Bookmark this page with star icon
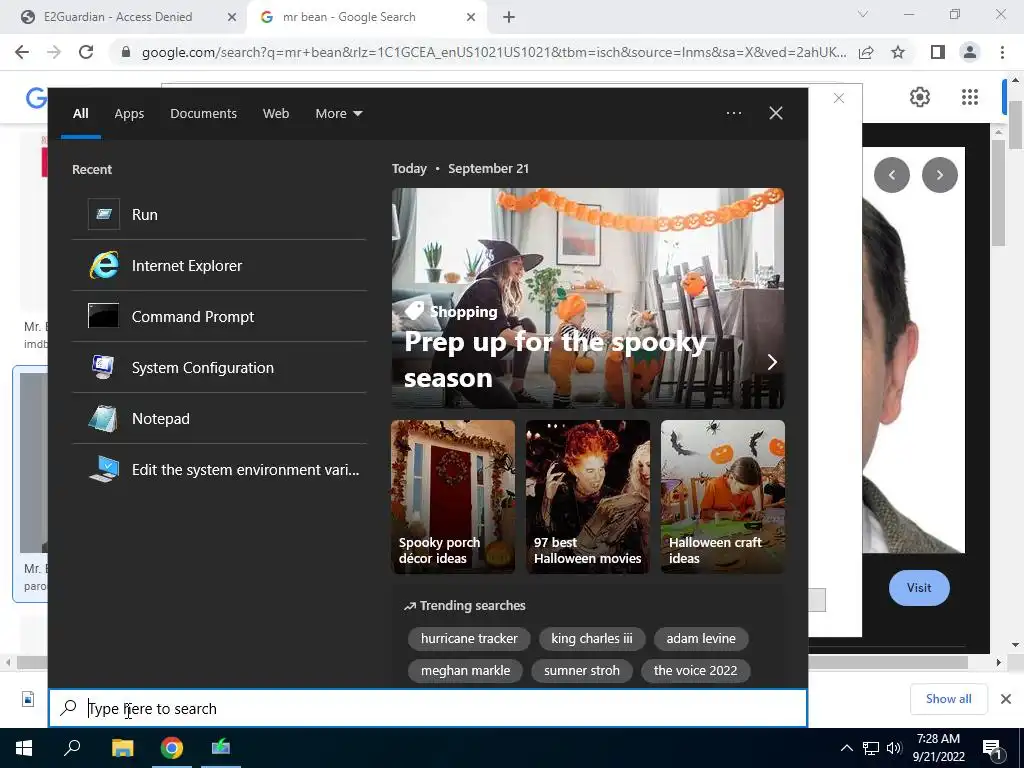The image size is (1024, 768). 898,52
